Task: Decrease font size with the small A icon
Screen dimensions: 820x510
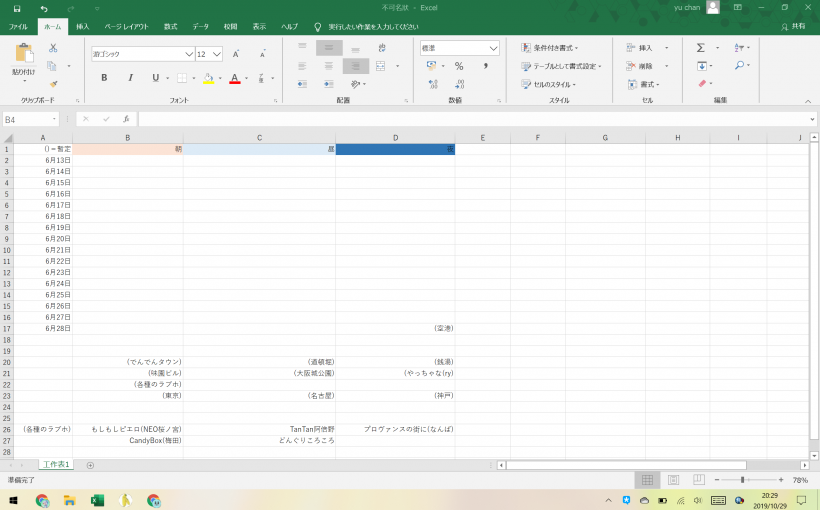Action: [x=263, y=54]
